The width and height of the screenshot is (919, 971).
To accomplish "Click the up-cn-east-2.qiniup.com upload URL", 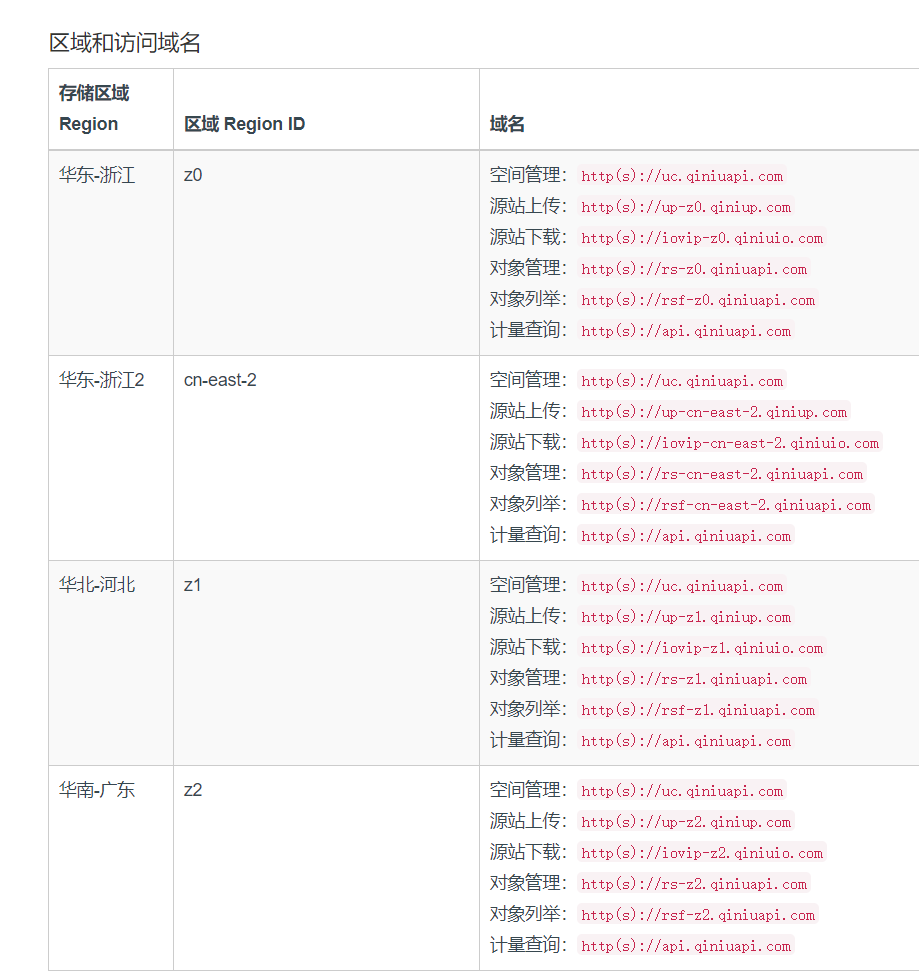I will pyautogui.click(x=714, y=412).
